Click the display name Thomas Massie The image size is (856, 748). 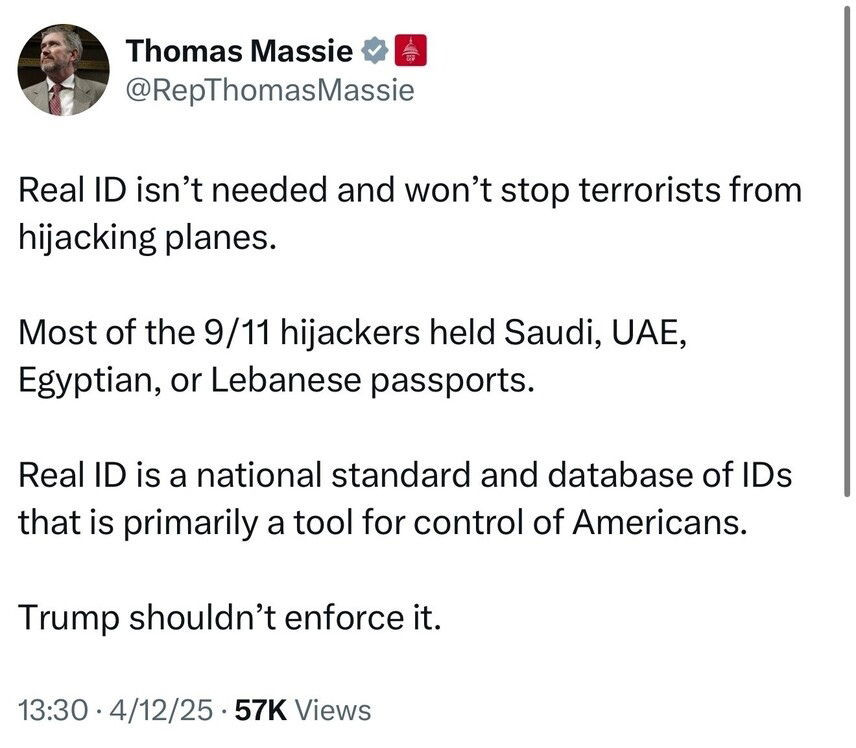pyautogui.click(x=241, y=50)
